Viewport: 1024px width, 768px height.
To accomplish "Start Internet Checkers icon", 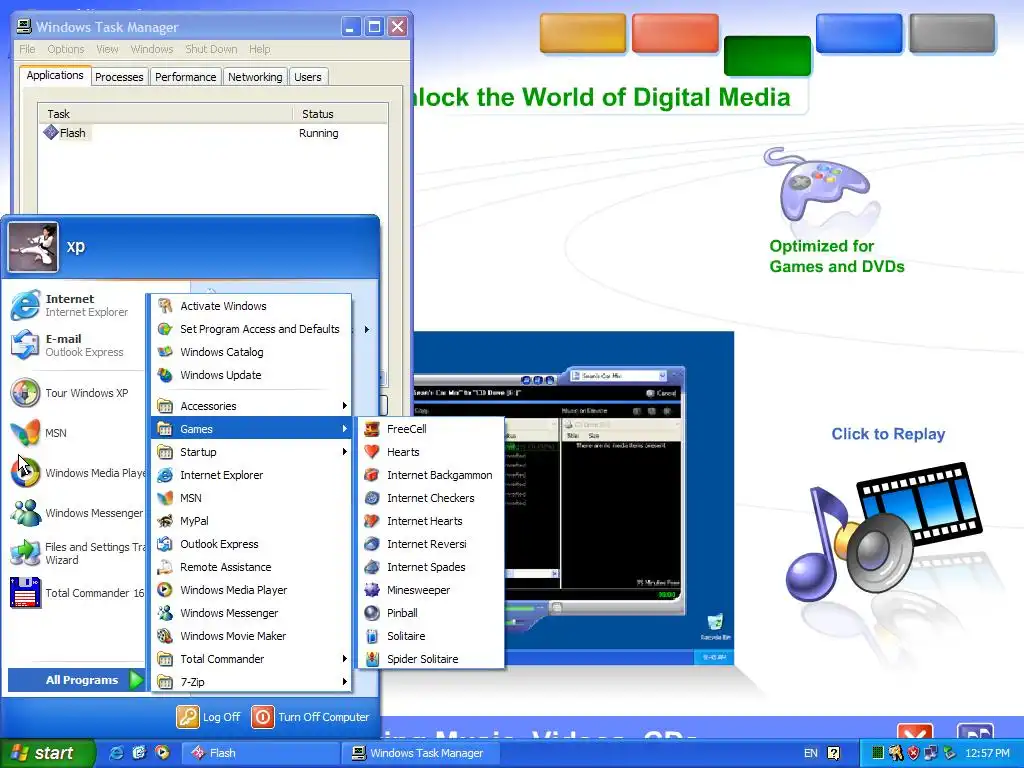I will tap(372, 498).
